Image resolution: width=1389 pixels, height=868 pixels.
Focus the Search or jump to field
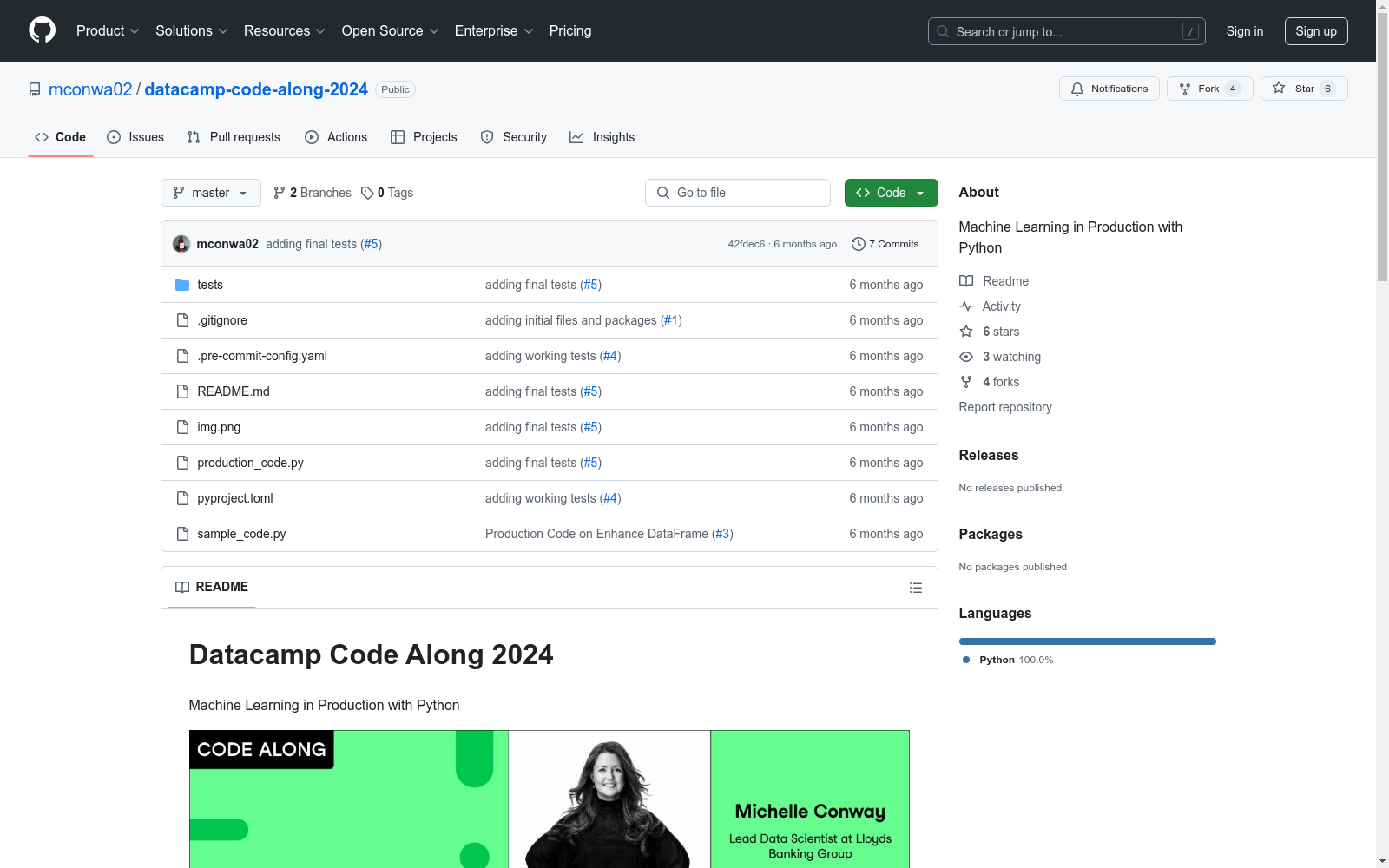point(1067,31)
